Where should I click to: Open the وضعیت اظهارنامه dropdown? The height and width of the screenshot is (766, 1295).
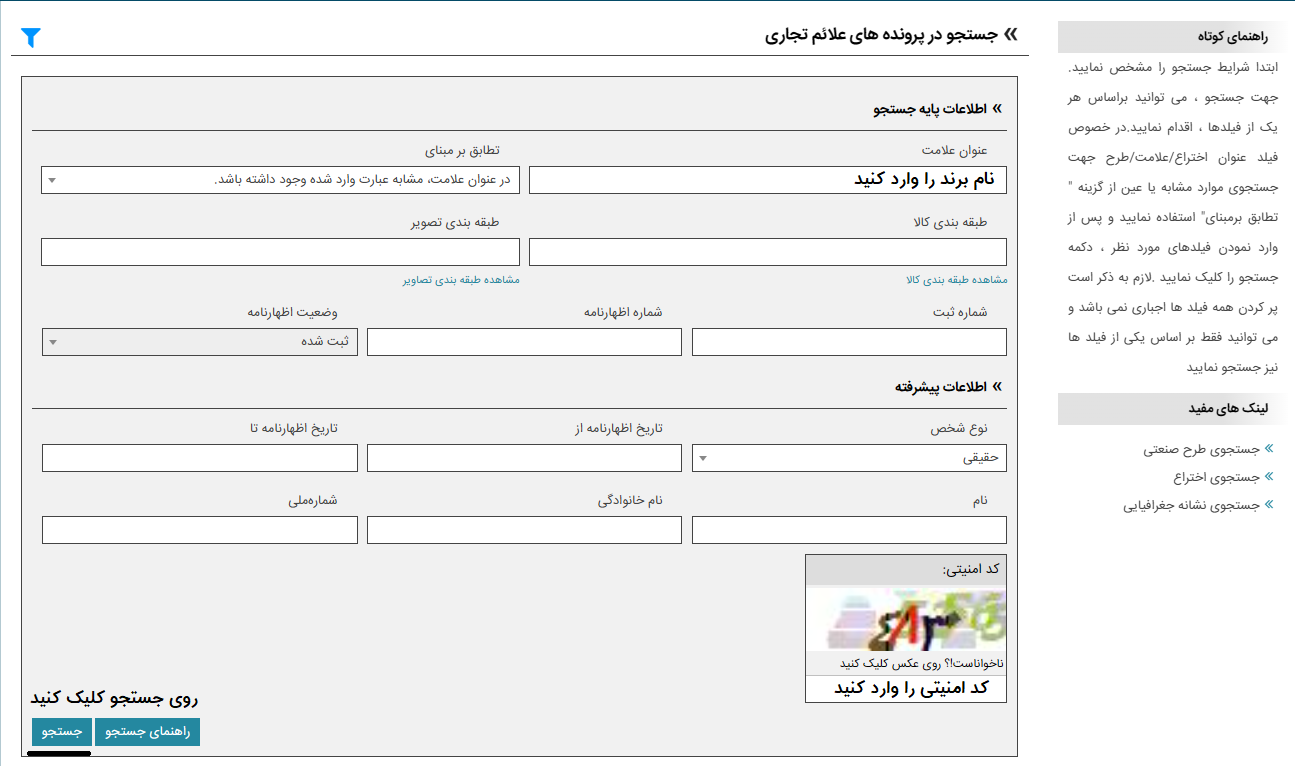[x=200, y=342]
